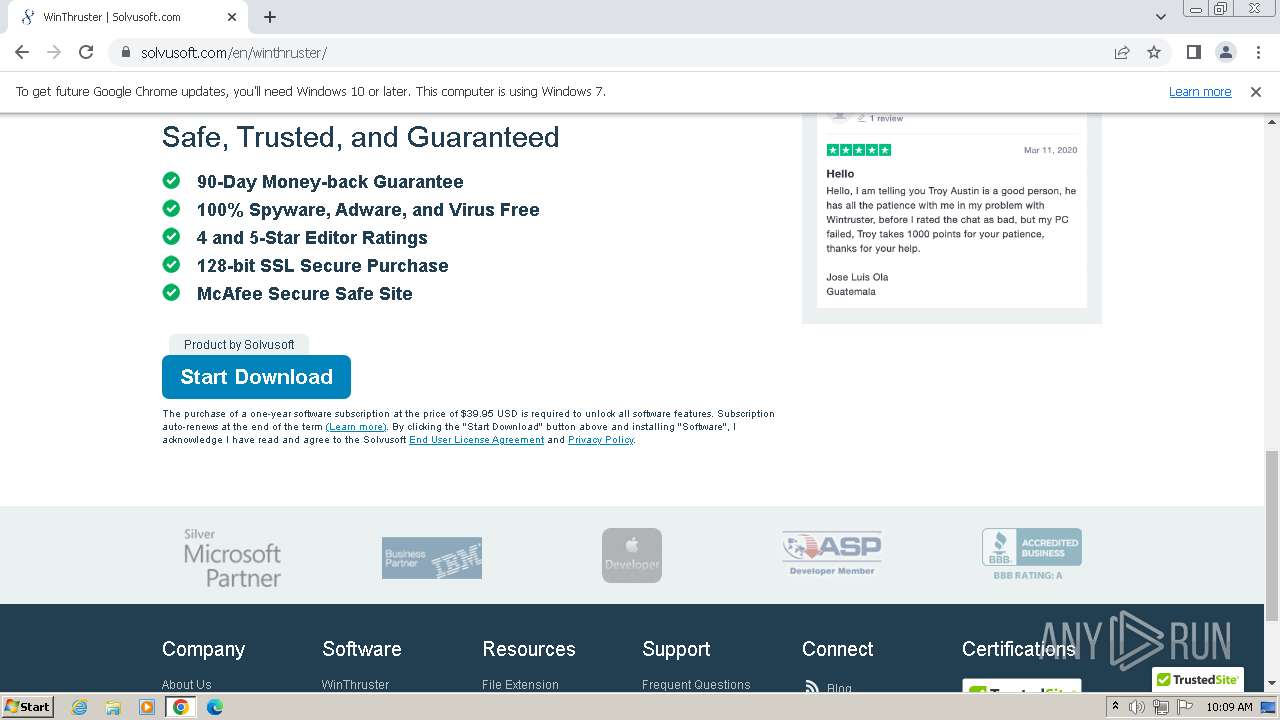Open subscription Learn more link
Screen dimensions: 1280x720
(x=356, y=427)
